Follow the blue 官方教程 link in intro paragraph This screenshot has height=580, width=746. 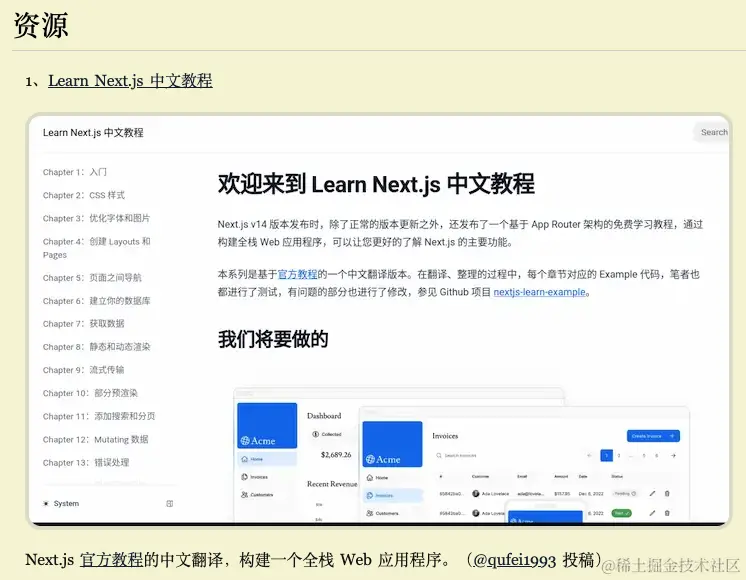pyautogui.click(x=297, y=275)
